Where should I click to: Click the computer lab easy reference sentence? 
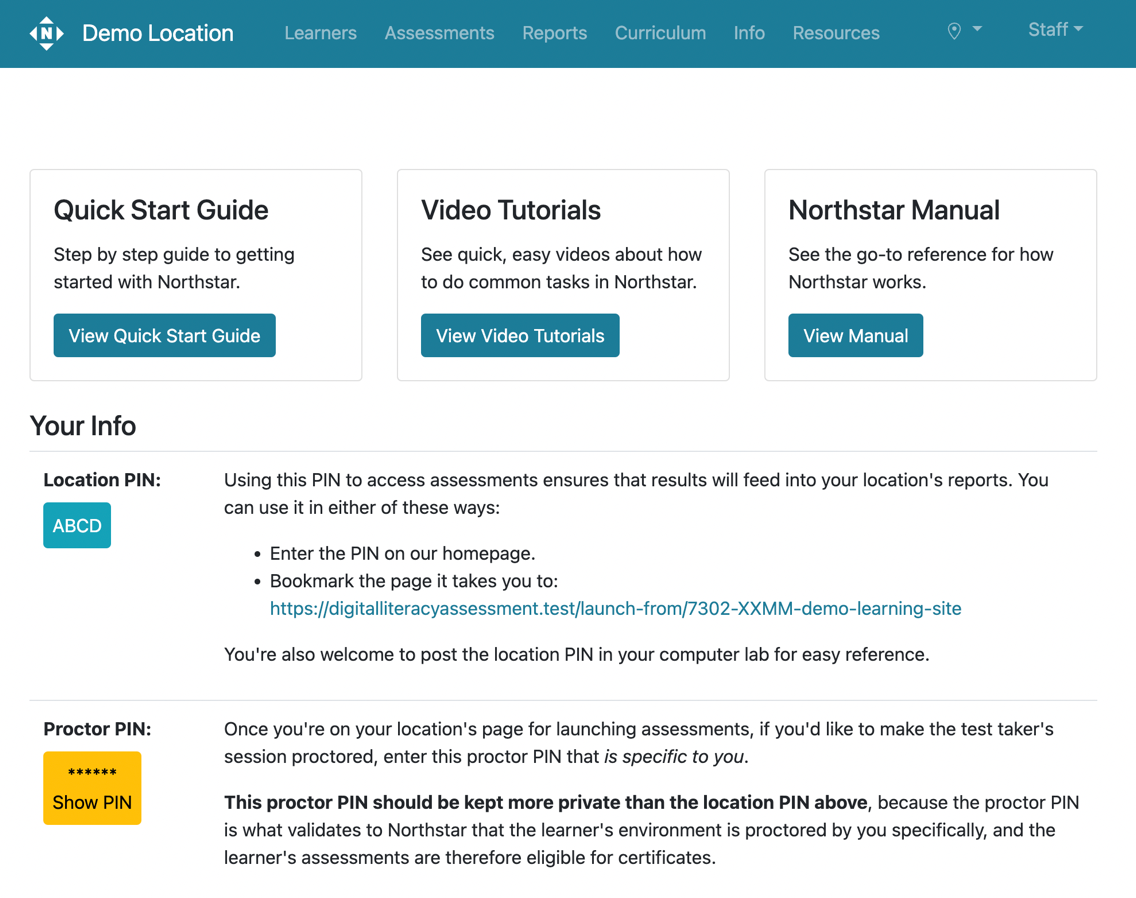[x=577, y=654]
